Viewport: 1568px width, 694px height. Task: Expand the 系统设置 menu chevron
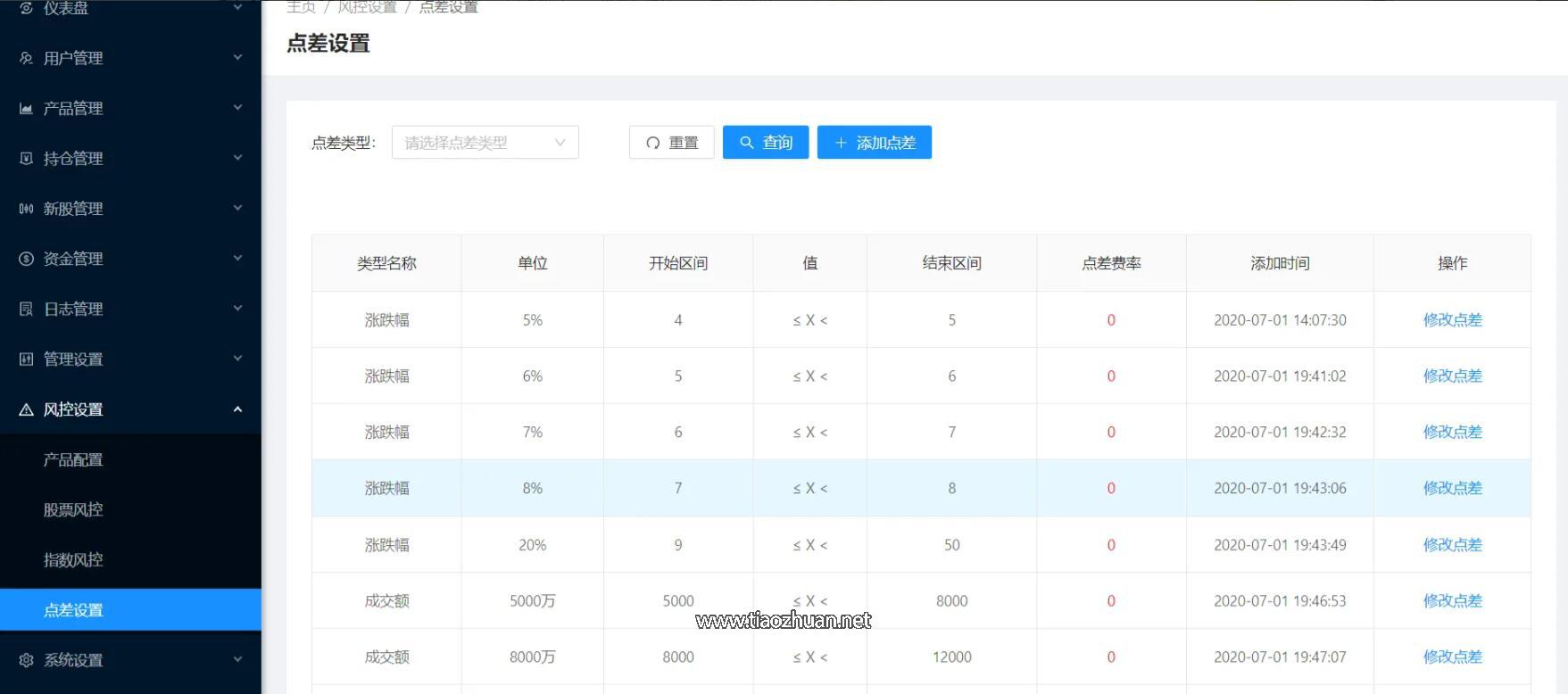(x=237, y=660)
